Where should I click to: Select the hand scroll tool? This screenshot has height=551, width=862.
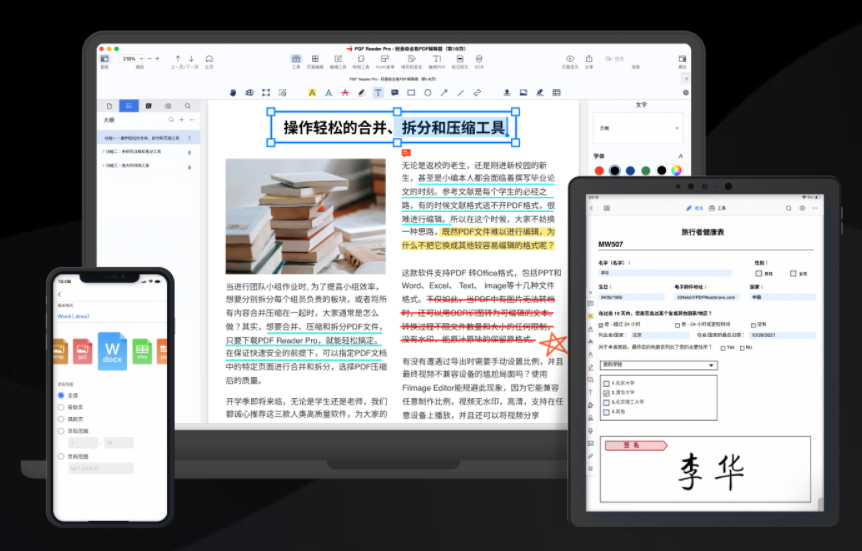[233, 92]
